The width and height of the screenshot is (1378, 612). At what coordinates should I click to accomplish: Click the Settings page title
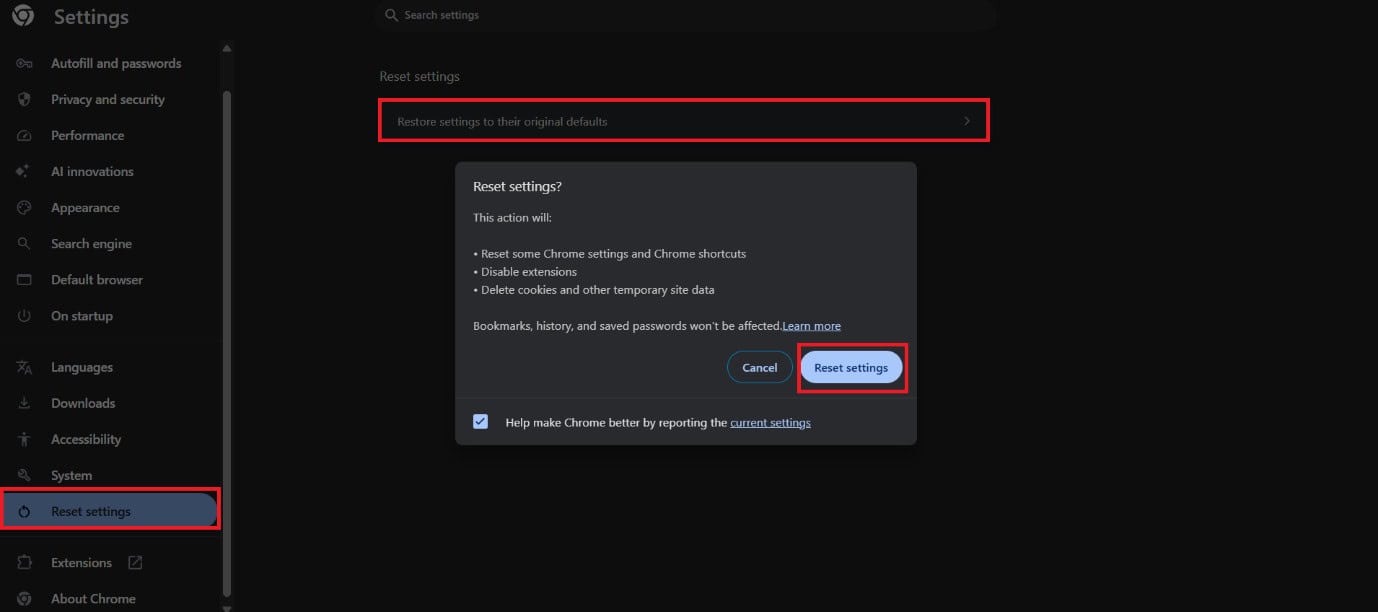click(91, 17)
